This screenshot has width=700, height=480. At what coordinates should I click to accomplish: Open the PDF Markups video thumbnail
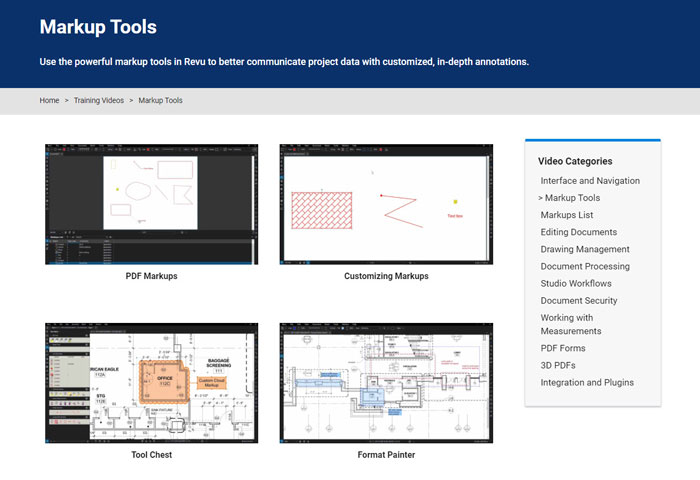151,204
